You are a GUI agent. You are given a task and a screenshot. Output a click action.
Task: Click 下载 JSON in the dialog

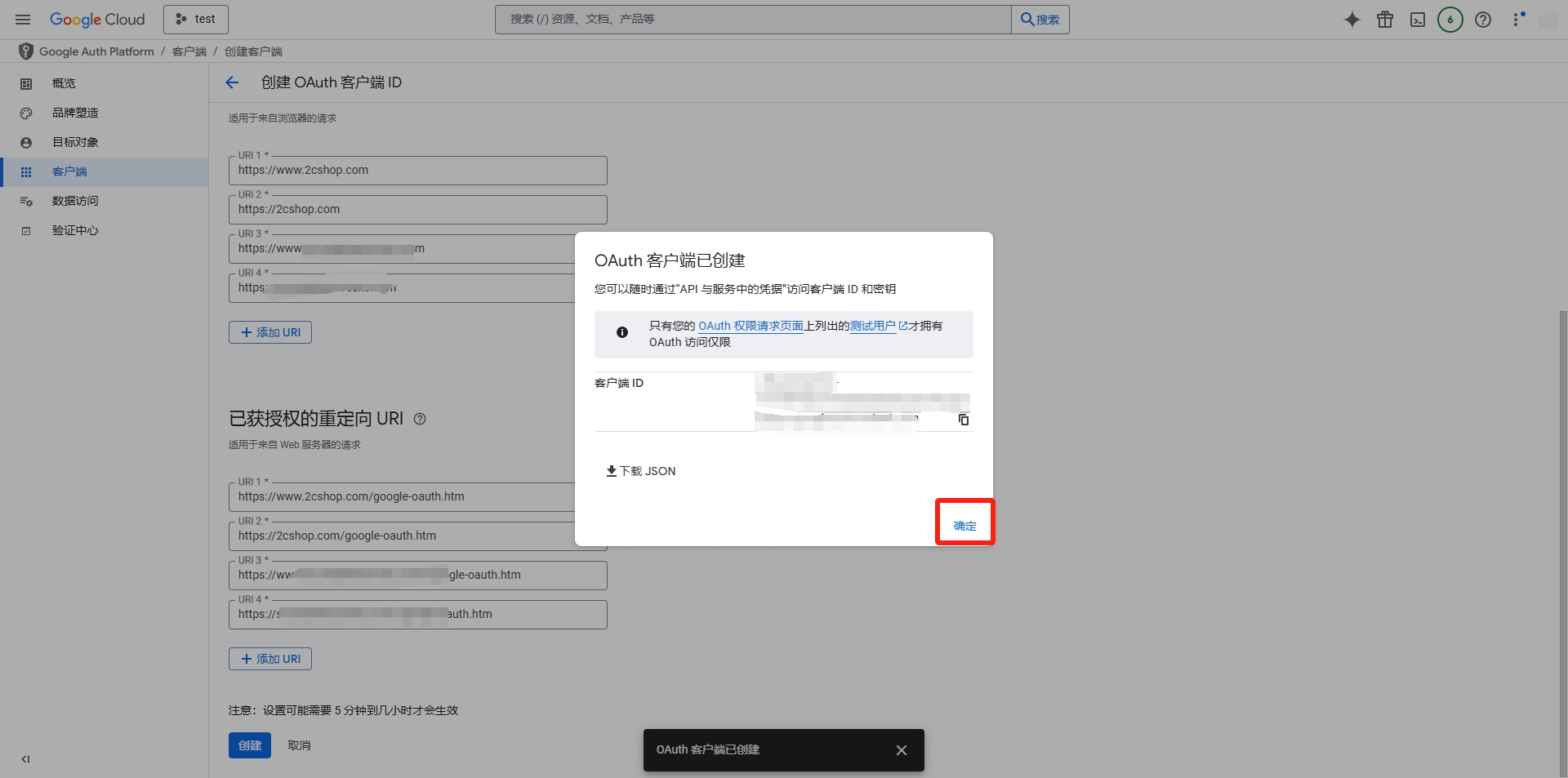point(641,471)
